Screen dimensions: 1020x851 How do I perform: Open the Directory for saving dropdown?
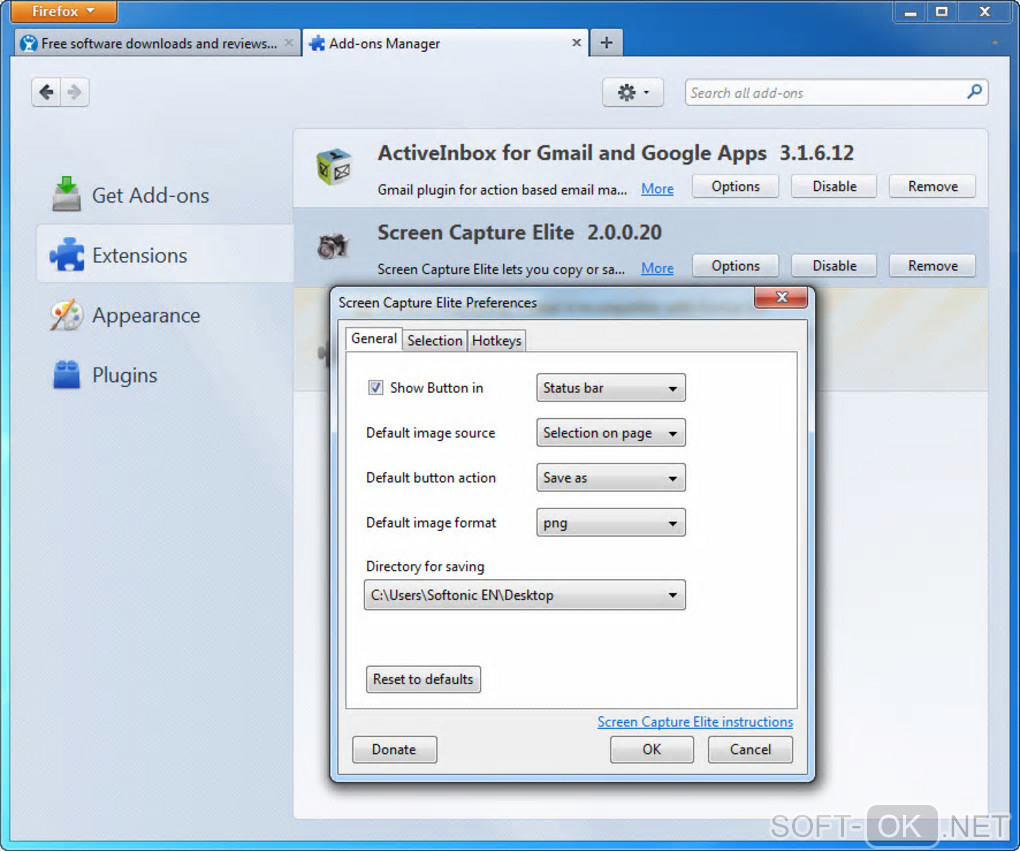524,595
